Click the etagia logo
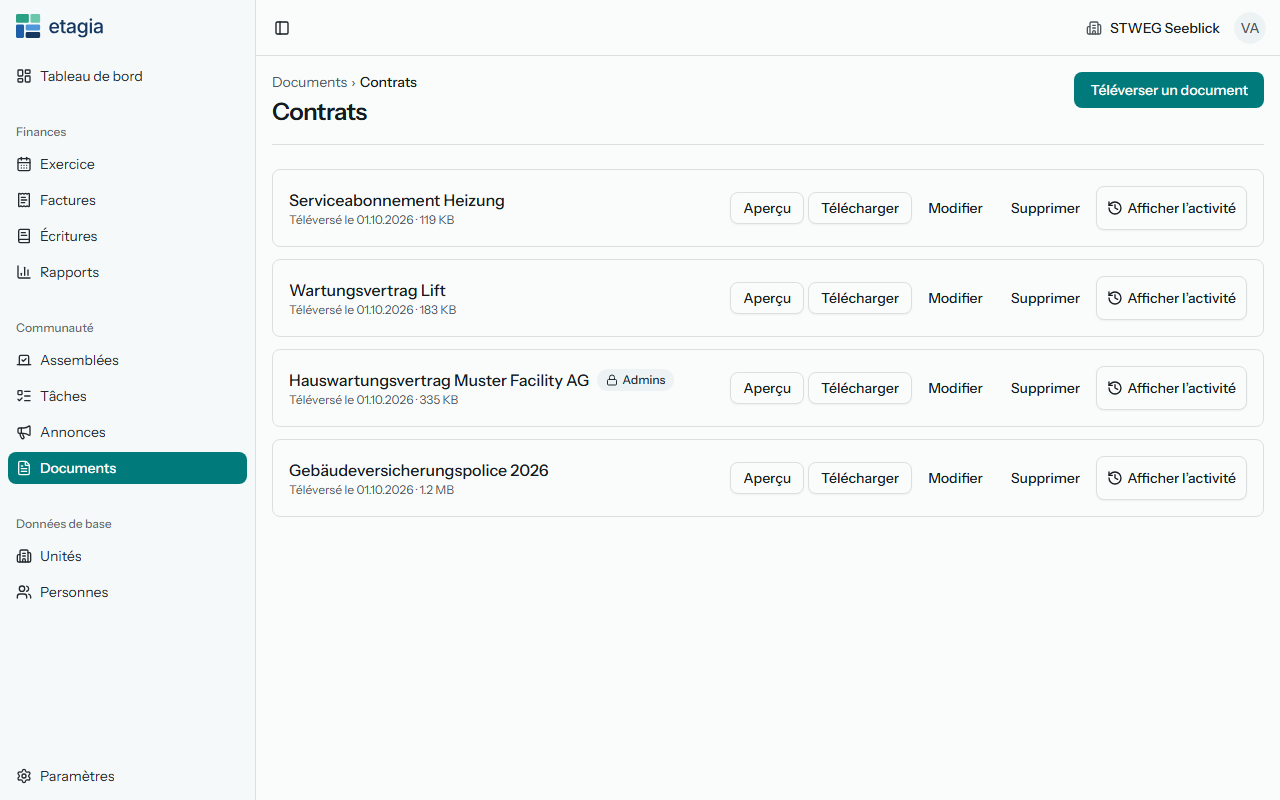1280x800 pixels. [x=60, y=27]
